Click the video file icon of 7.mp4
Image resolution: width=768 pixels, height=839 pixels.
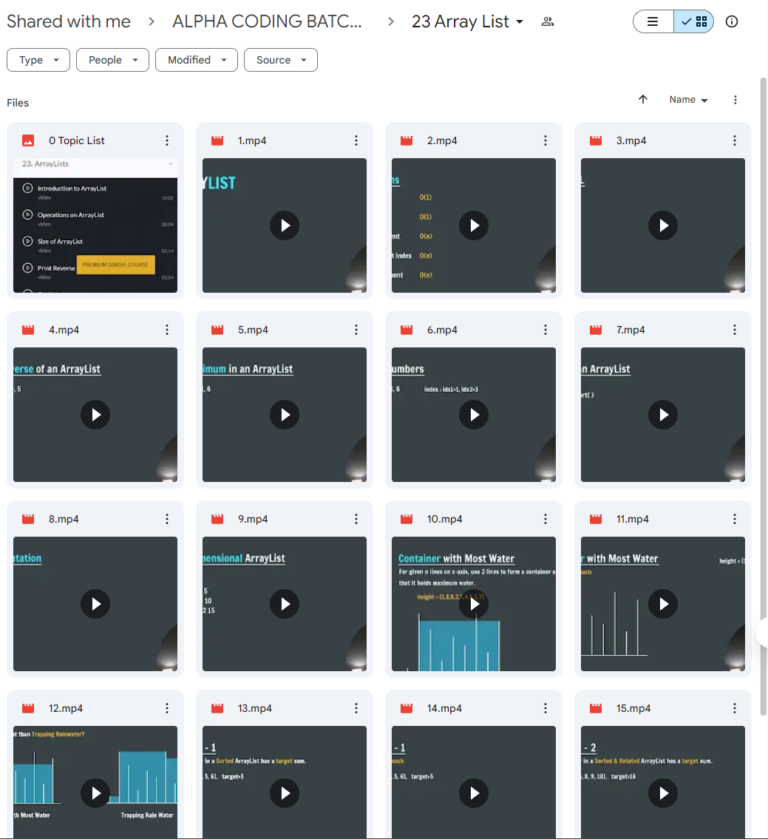(x=597, y=330)
